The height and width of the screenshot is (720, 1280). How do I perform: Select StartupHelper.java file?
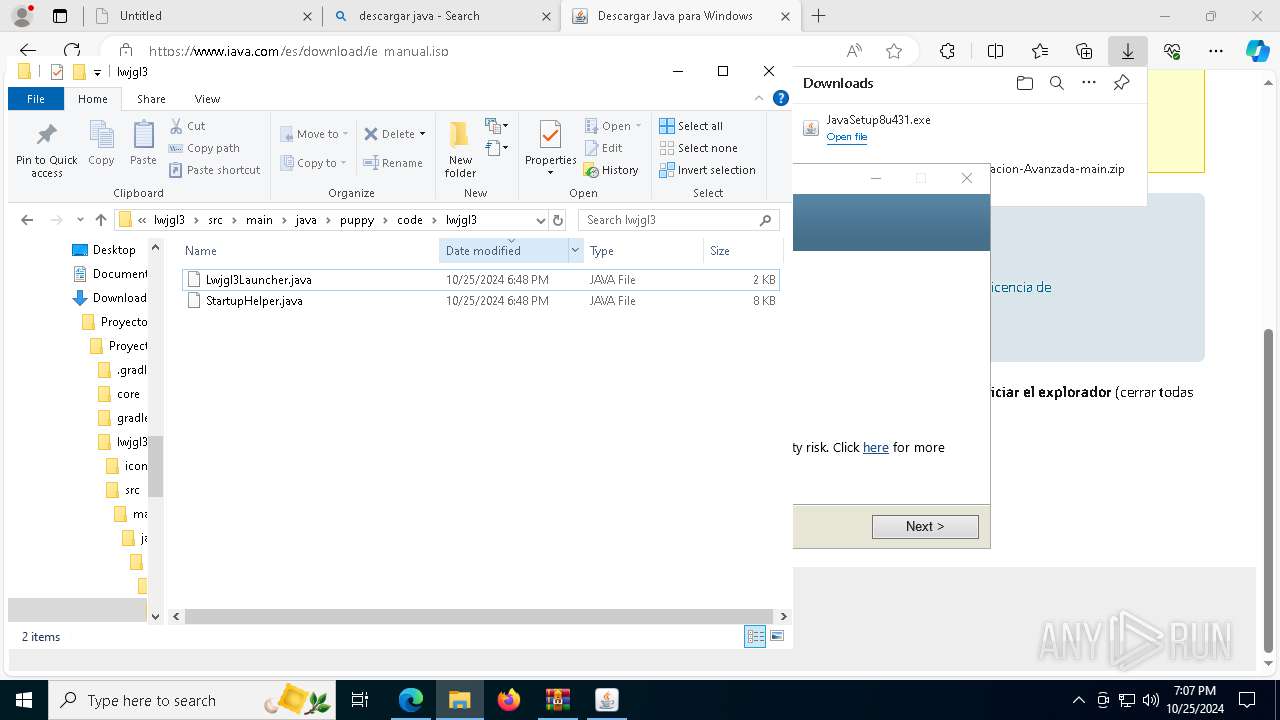pos(480,301)
